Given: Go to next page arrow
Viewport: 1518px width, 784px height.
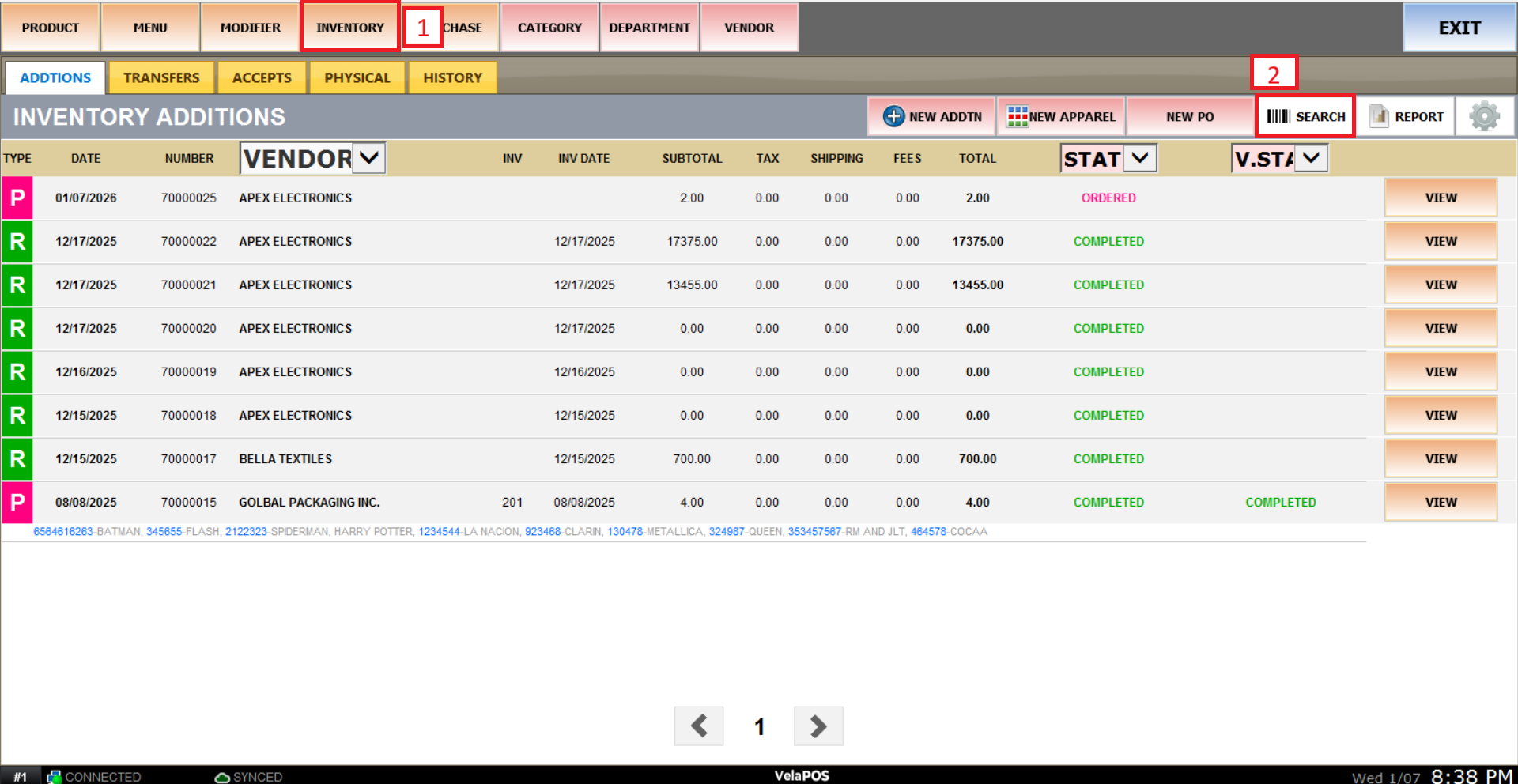Looking at the screenshot, I should [x=818, y=726].
